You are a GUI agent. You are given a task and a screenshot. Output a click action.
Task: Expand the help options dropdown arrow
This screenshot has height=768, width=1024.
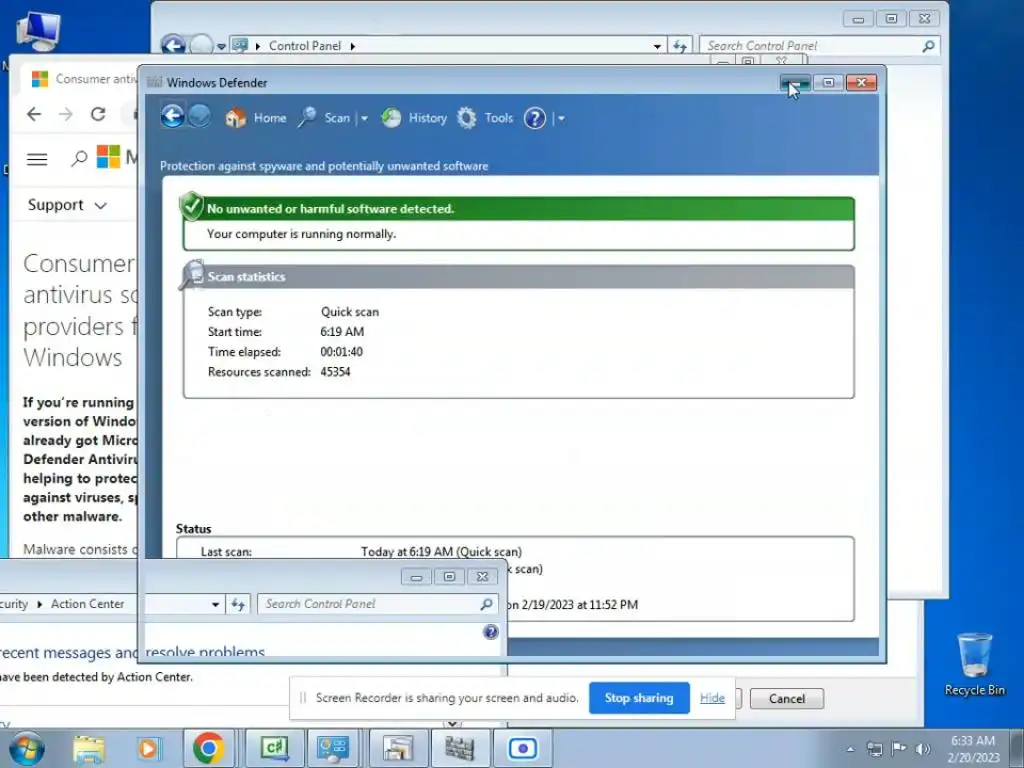pos(561,119)
